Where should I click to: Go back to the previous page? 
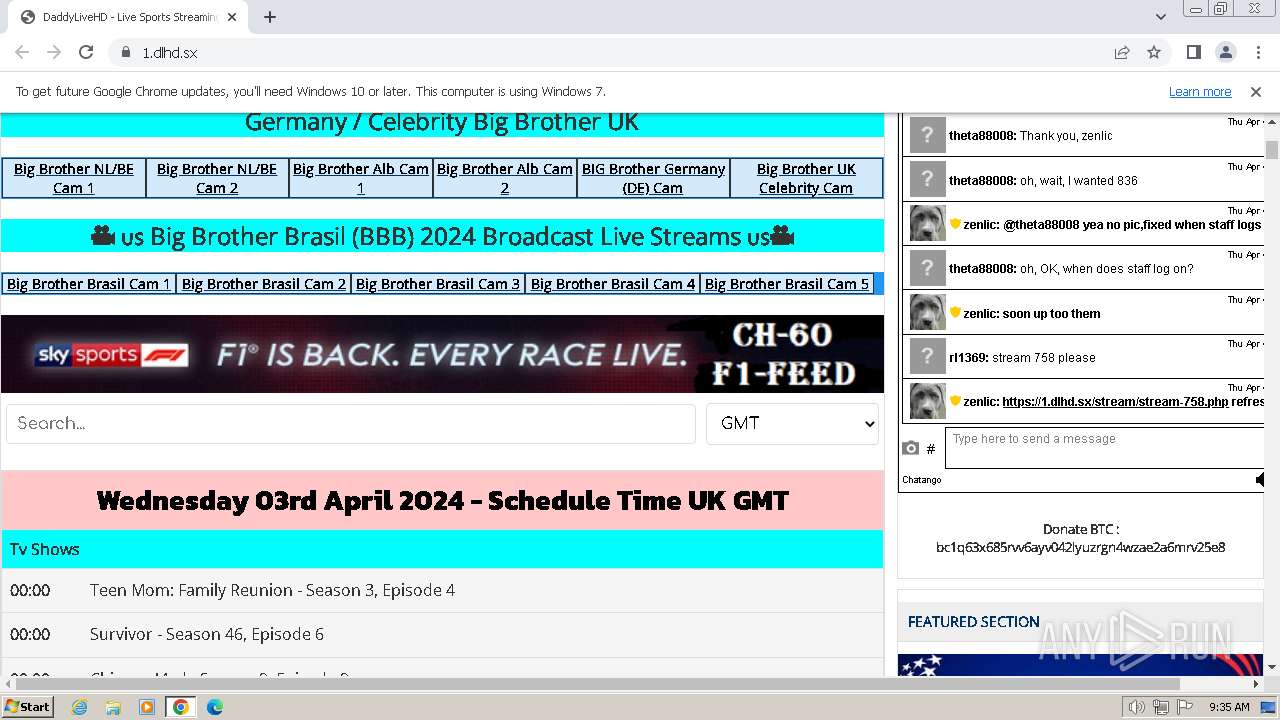[22, 52]
